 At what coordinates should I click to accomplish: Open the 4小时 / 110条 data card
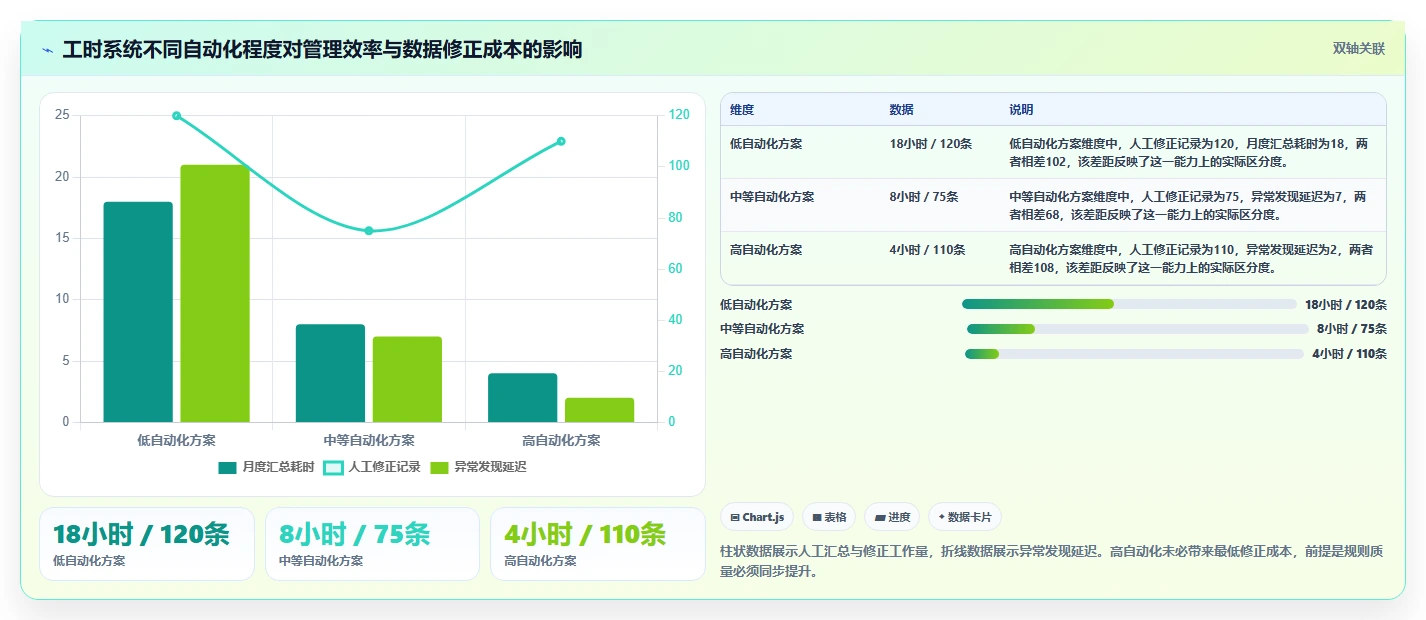[598, 544]
